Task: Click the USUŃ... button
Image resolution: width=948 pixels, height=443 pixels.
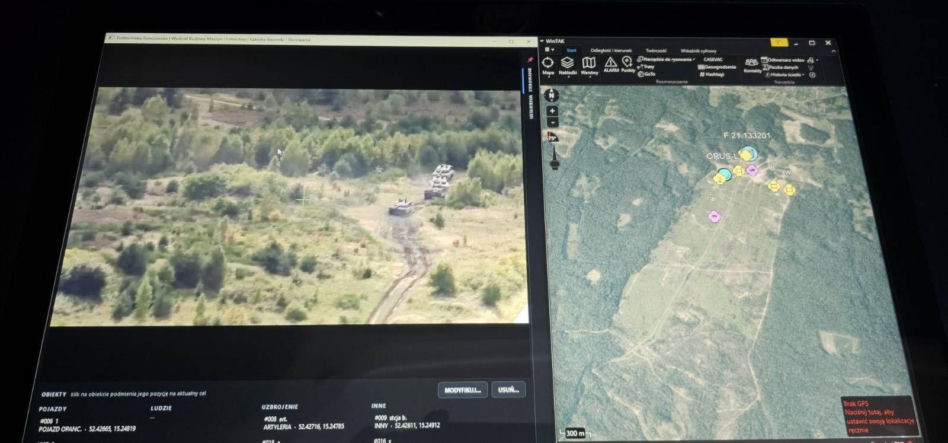Action: coord(508,390)
